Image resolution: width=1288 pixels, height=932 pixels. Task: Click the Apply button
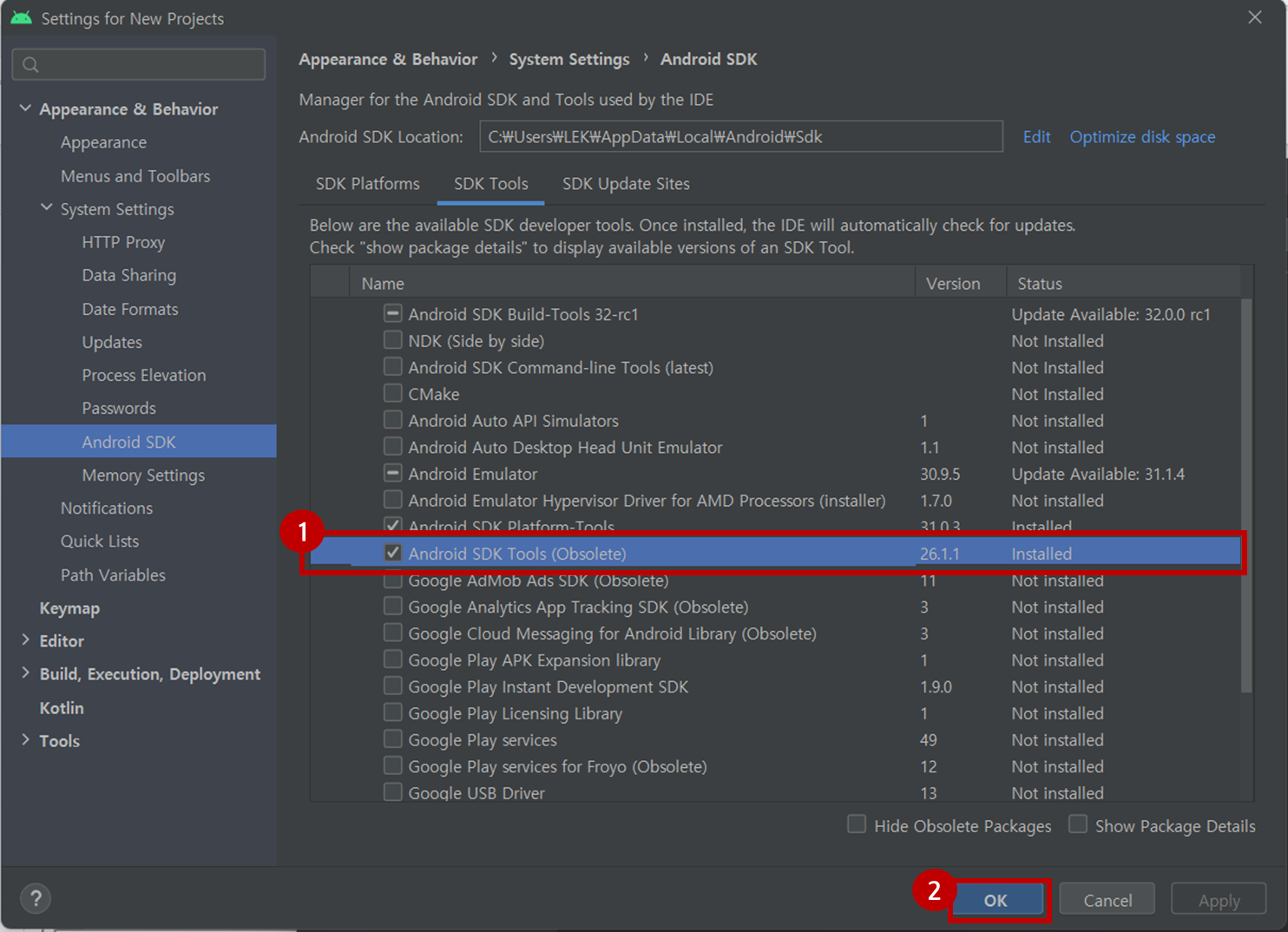pos(1219,900)
